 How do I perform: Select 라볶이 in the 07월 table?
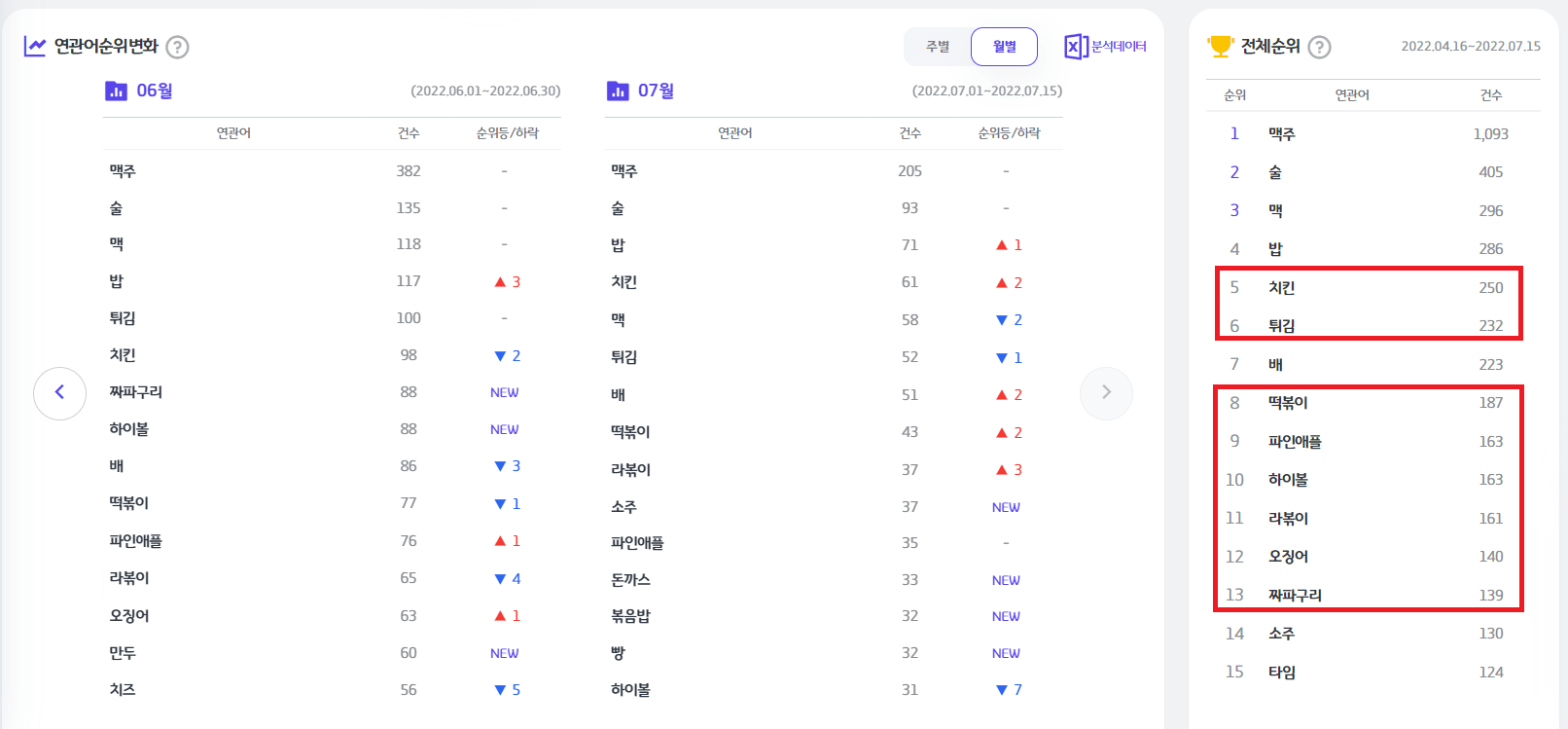[630, 470]
